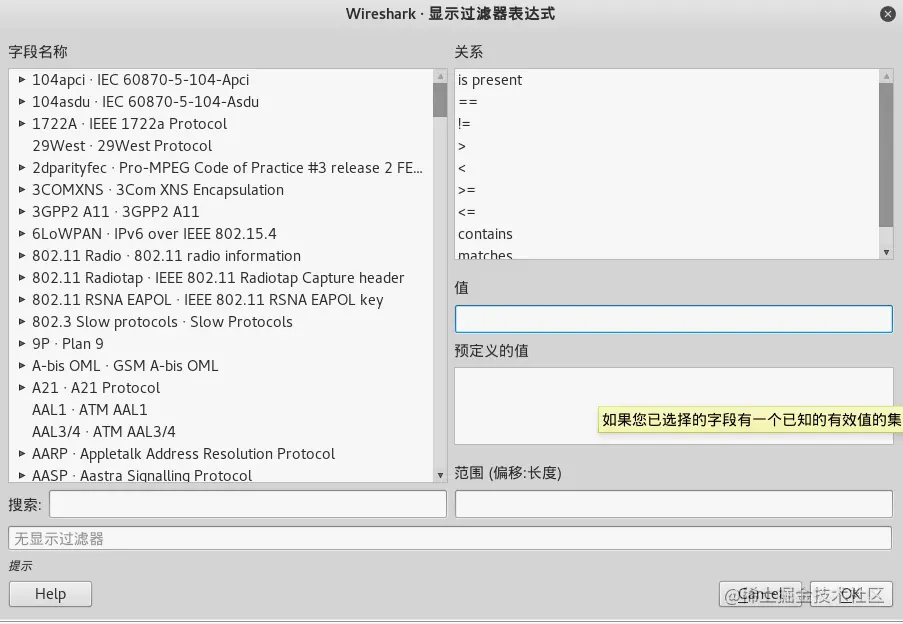Expand the 104asdu protocol entry
Image resolution: width=903 pixels, height=624 pixels.
click(x=22, y=101)
